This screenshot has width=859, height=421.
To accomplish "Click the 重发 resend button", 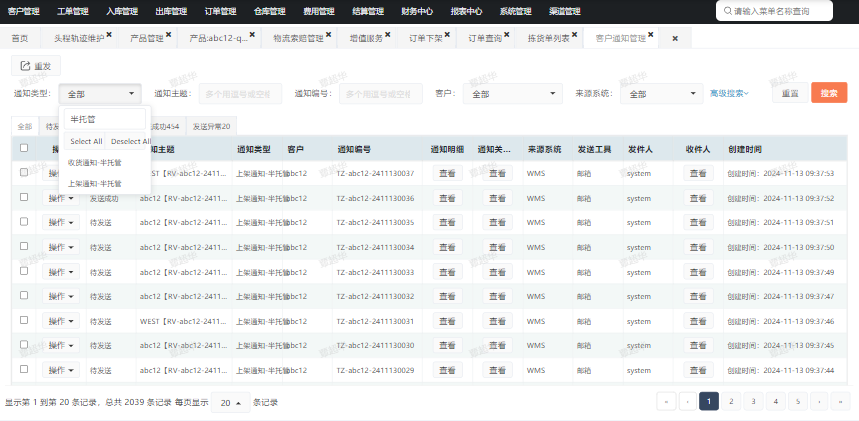I will (x=36, y=66).
